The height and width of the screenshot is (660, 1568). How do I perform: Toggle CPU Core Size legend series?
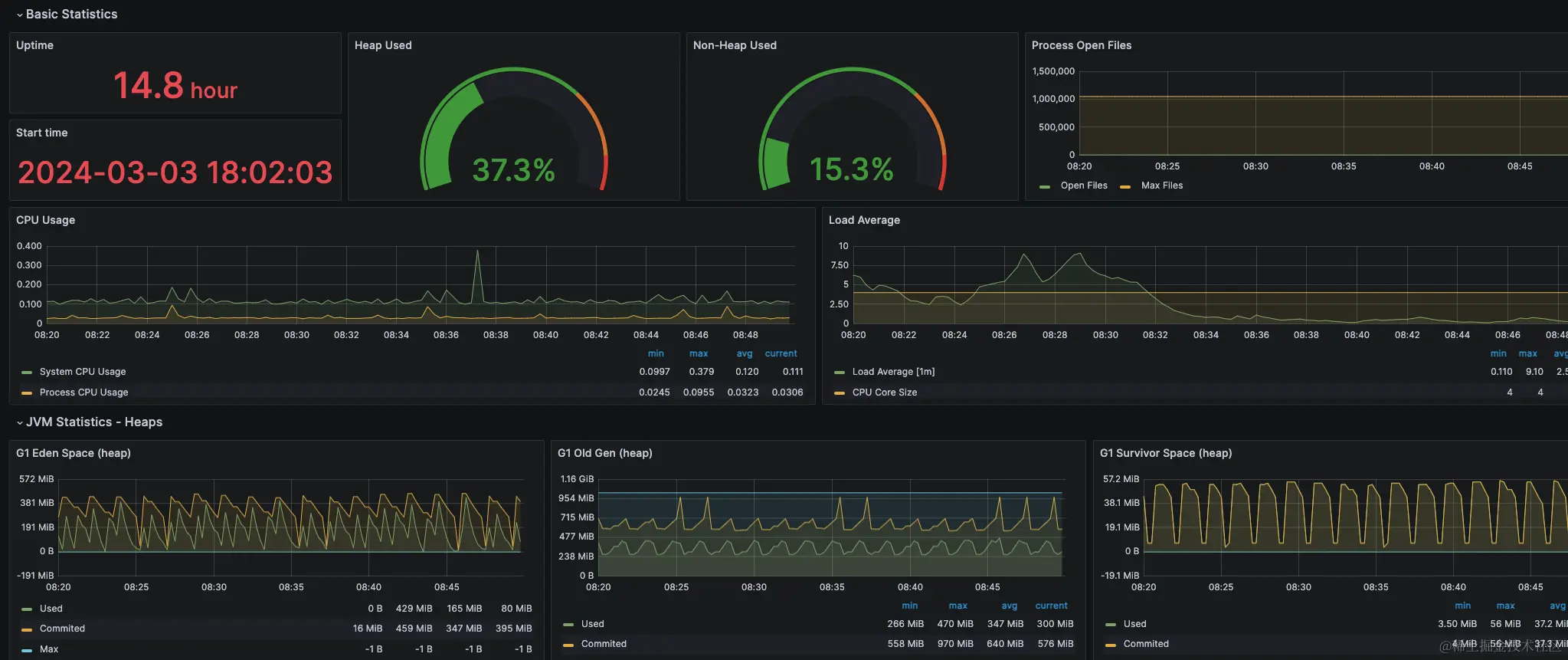pos(885,392)
